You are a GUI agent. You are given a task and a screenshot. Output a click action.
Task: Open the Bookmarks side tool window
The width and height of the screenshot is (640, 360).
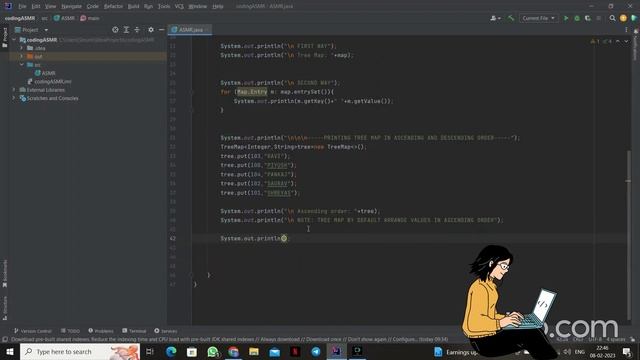[x=4, y=273]
